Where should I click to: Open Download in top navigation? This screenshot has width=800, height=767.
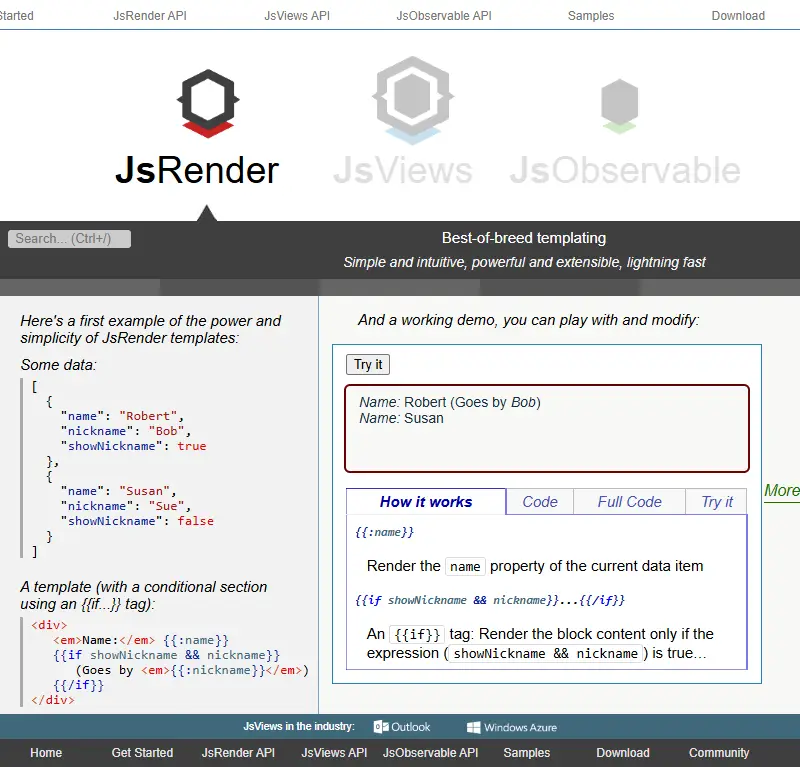pyautogui.click(x=738, y=16)
